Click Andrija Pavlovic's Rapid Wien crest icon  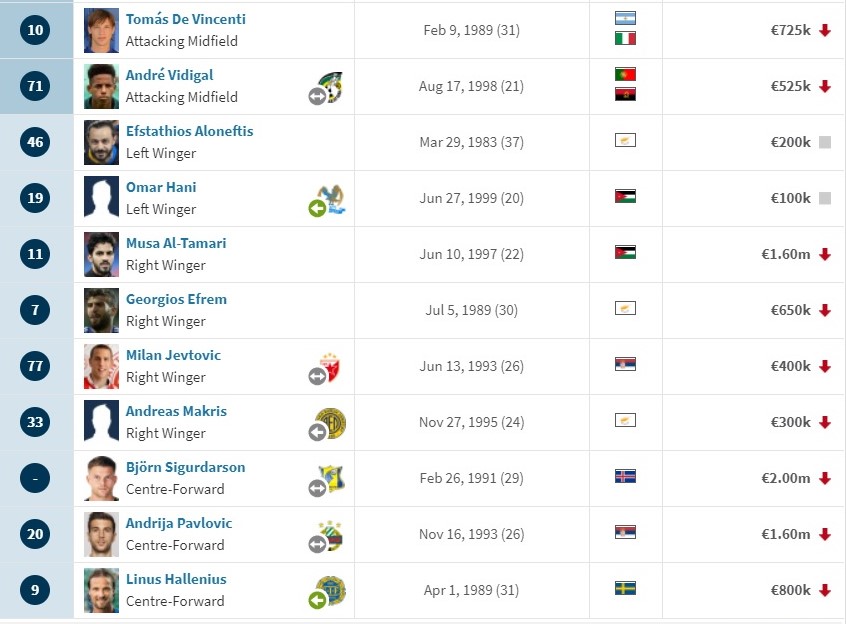click(x=327, y=536)
